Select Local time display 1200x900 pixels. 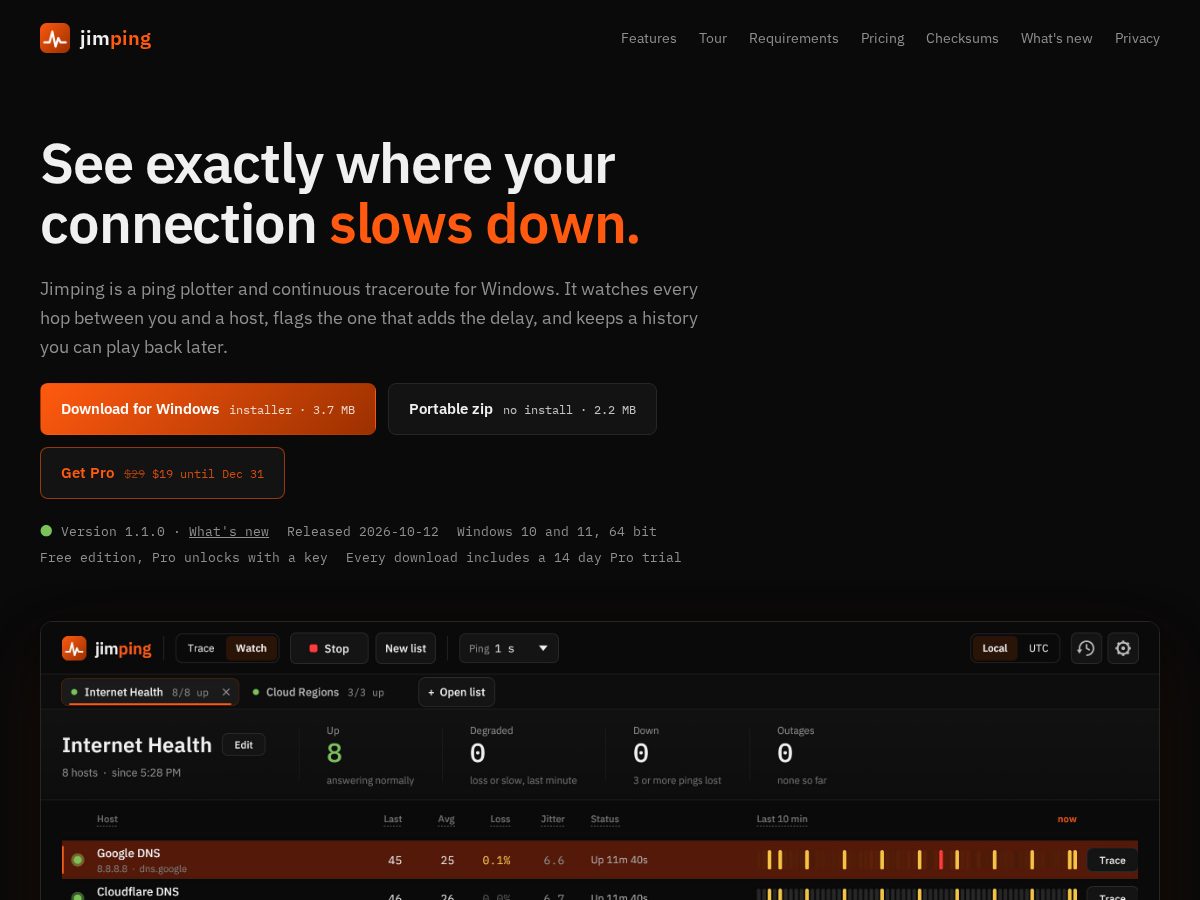click(x=995, y=648)
